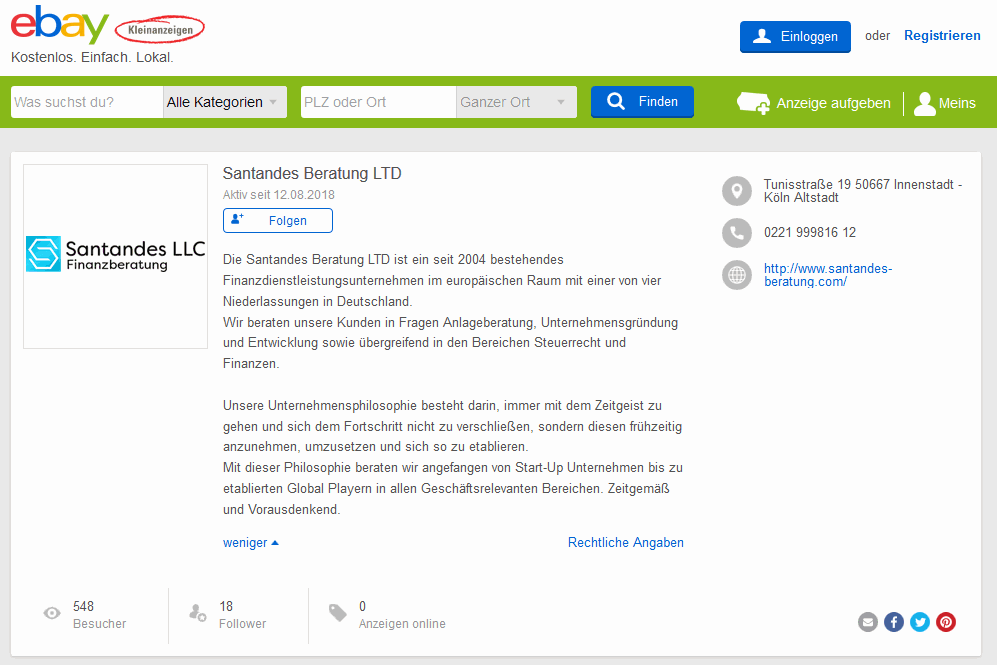Click the globe website icon
The image size is (997, 665).
737,275
